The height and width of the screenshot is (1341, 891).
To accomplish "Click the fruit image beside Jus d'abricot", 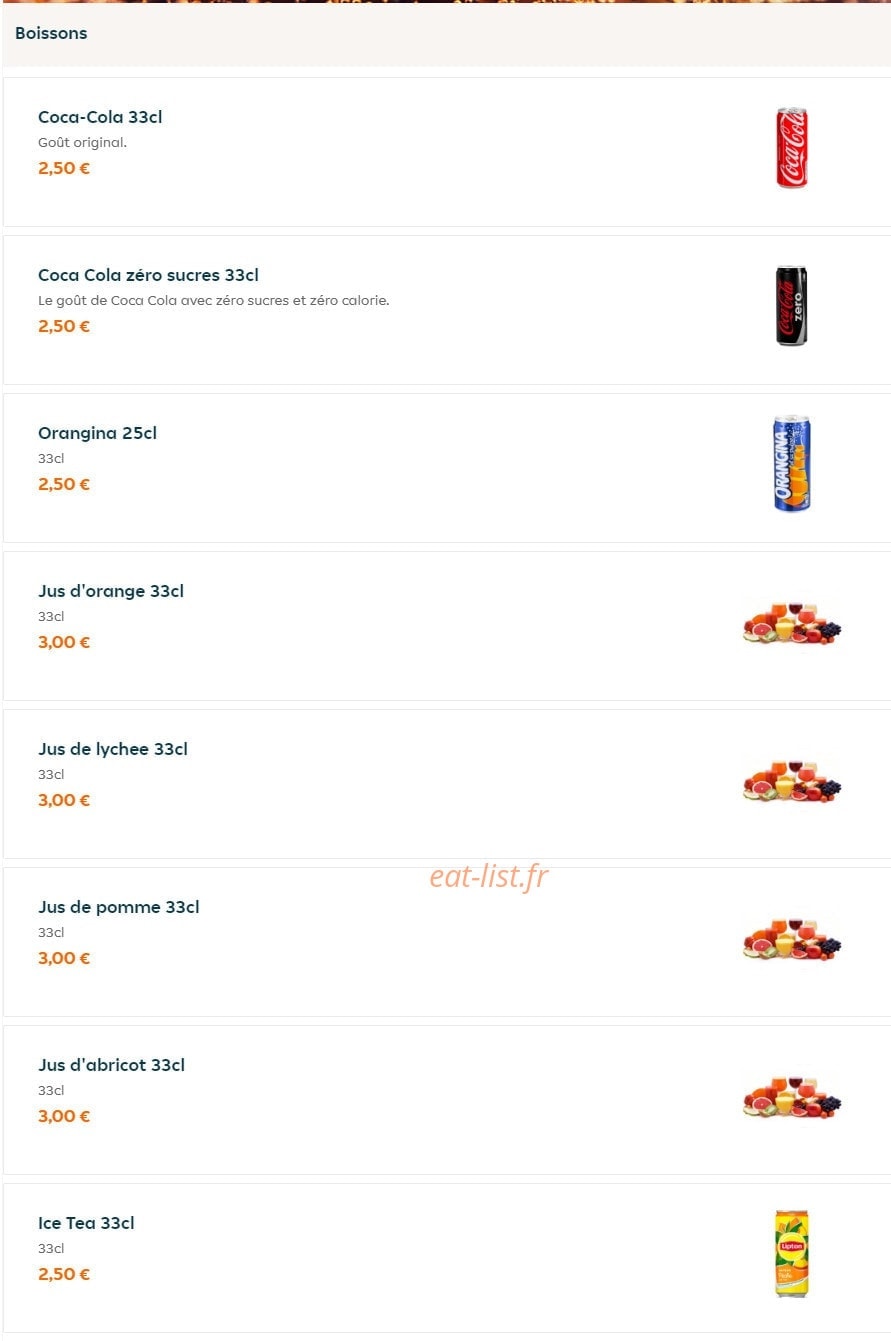I will 792,1097.
